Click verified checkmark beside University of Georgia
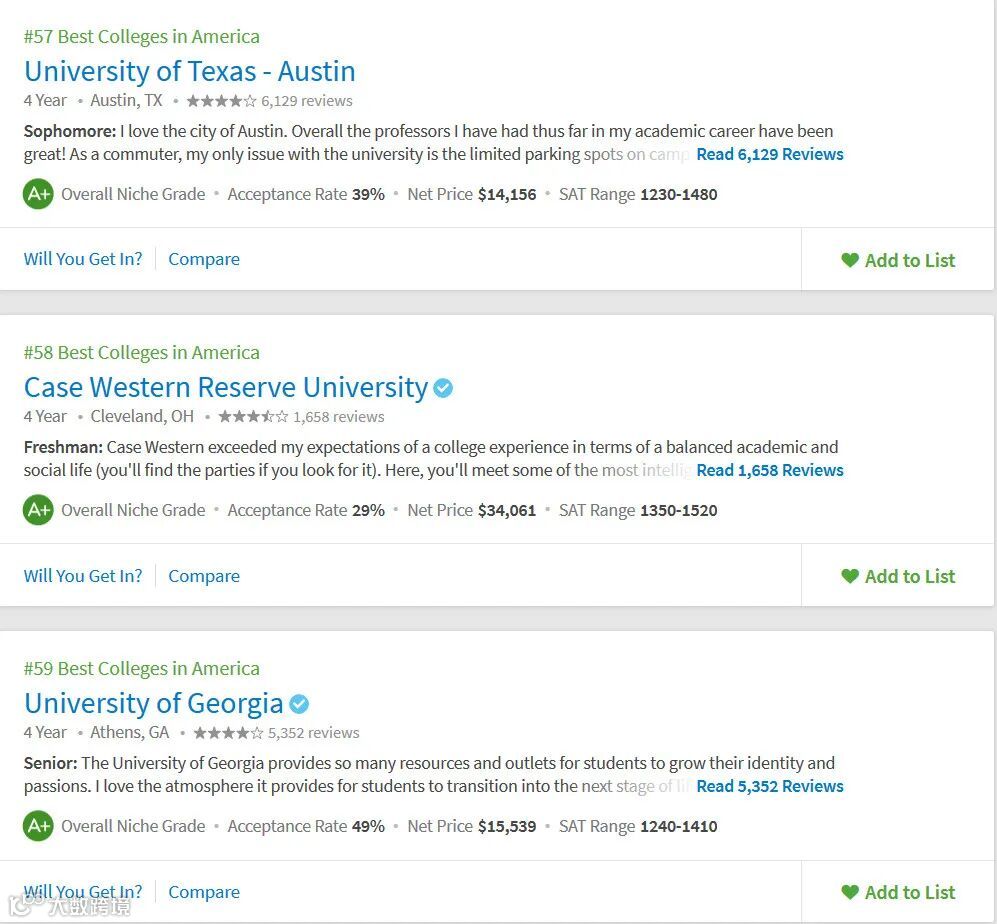Viewport: 997px width, 924px height. [x=299, y=704]
